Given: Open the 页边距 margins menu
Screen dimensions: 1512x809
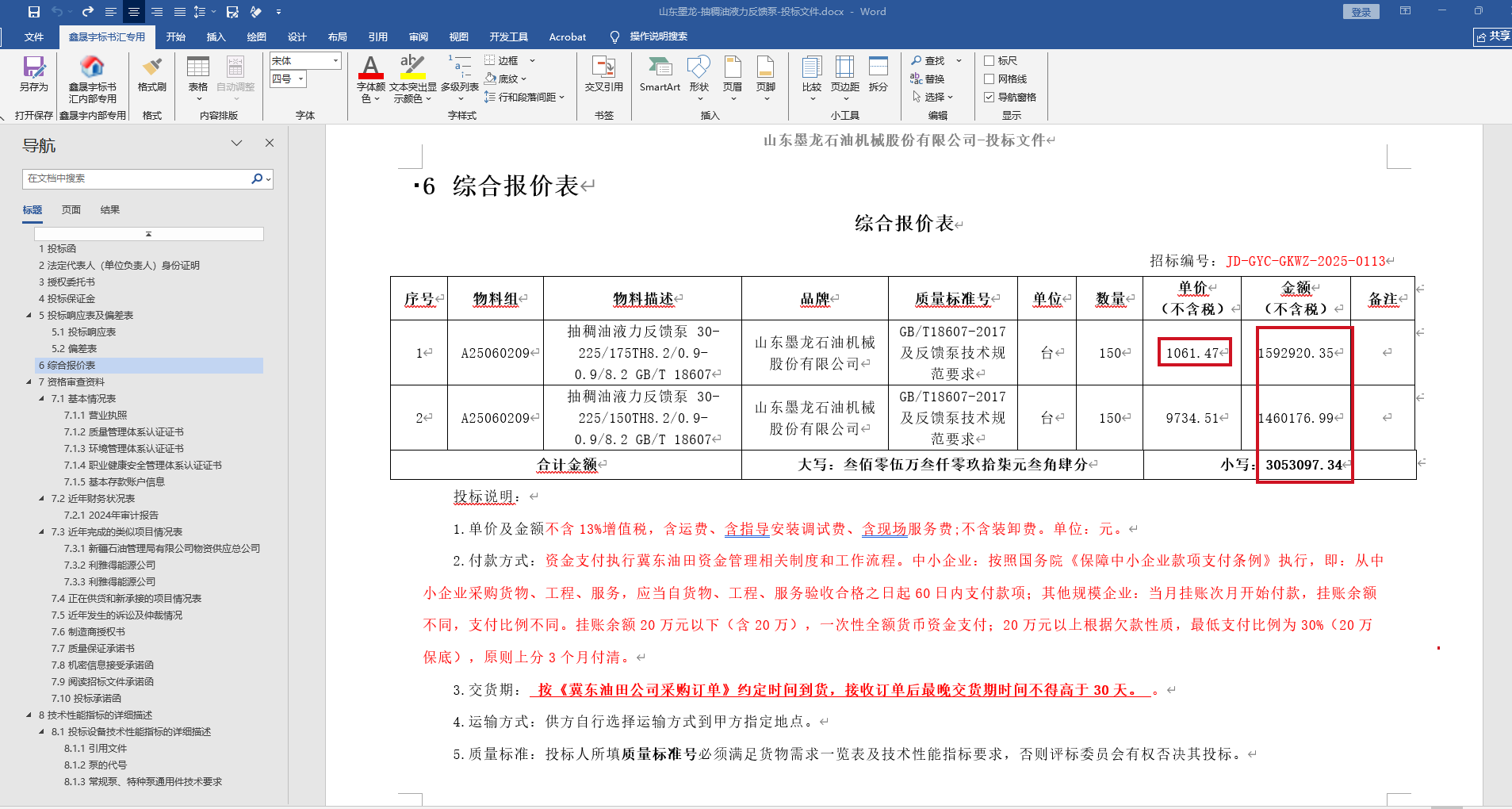Looking at the screenshot, I should click(x=845, y=79).
